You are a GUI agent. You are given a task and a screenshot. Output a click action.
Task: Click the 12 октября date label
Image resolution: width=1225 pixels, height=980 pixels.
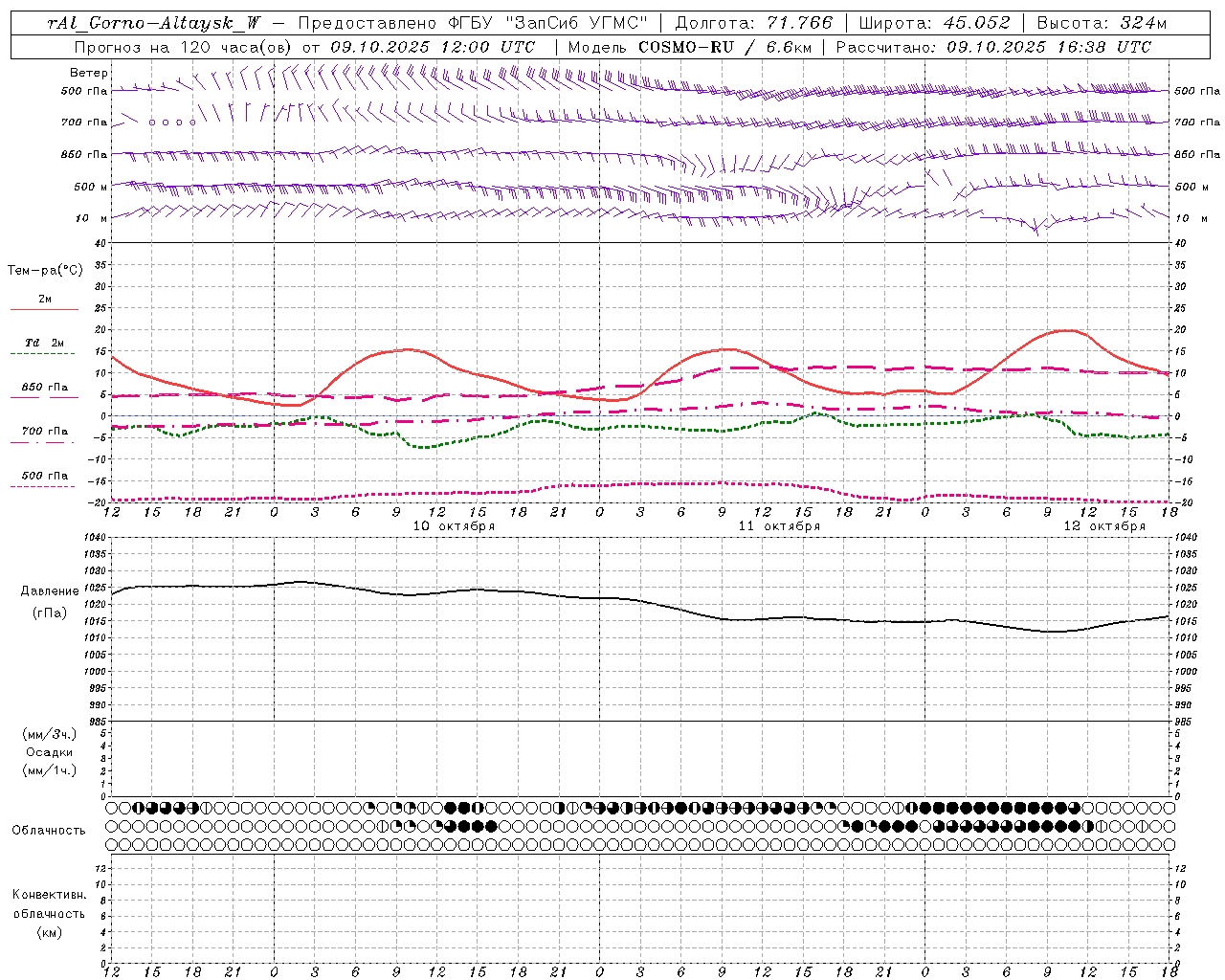coord(1104,526)
